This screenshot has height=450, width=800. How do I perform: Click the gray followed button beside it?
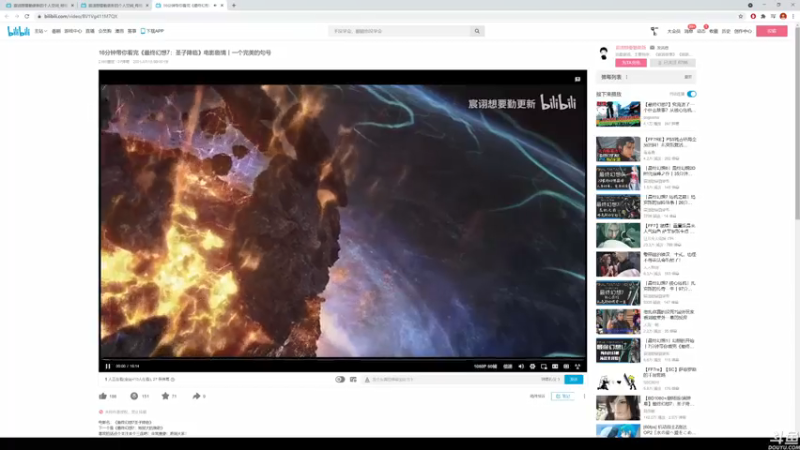coord(673,63)
